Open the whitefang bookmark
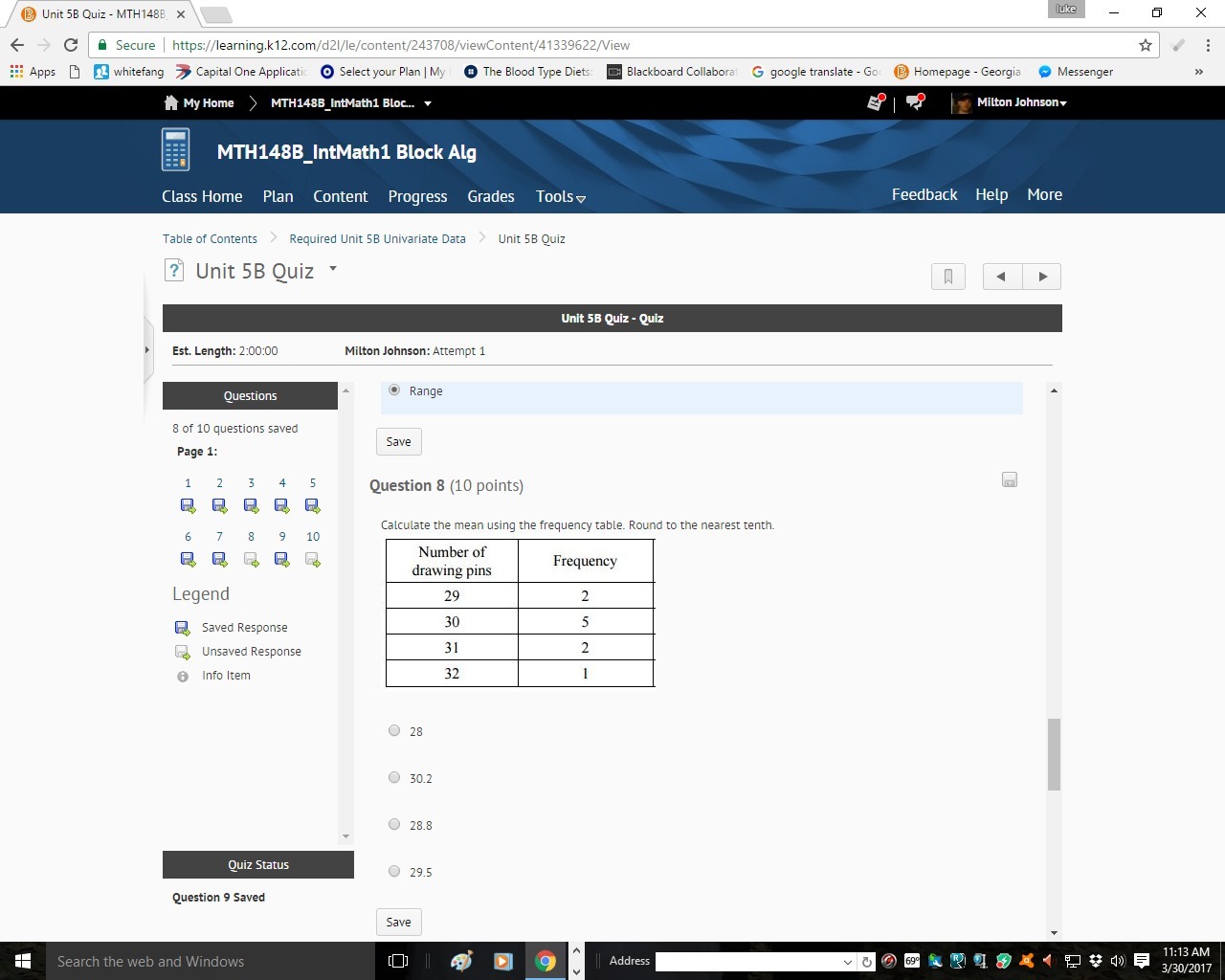 (x=129, y=72)
